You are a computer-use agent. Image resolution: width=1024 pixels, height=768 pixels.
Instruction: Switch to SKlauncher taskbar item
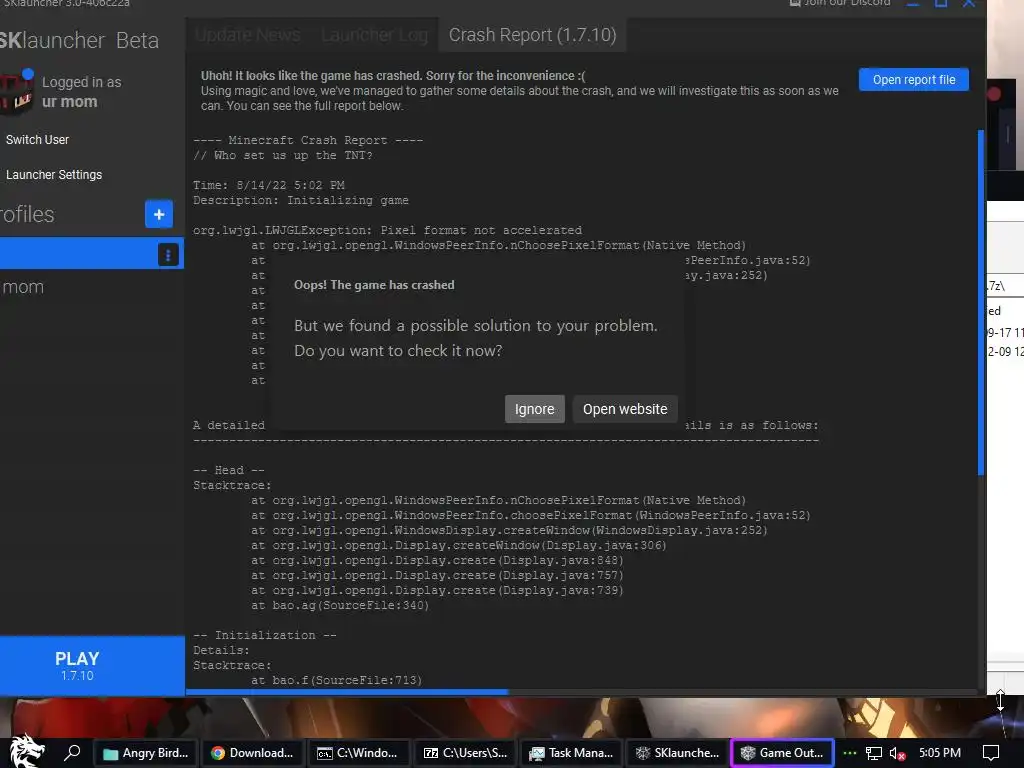coord(677,753)
